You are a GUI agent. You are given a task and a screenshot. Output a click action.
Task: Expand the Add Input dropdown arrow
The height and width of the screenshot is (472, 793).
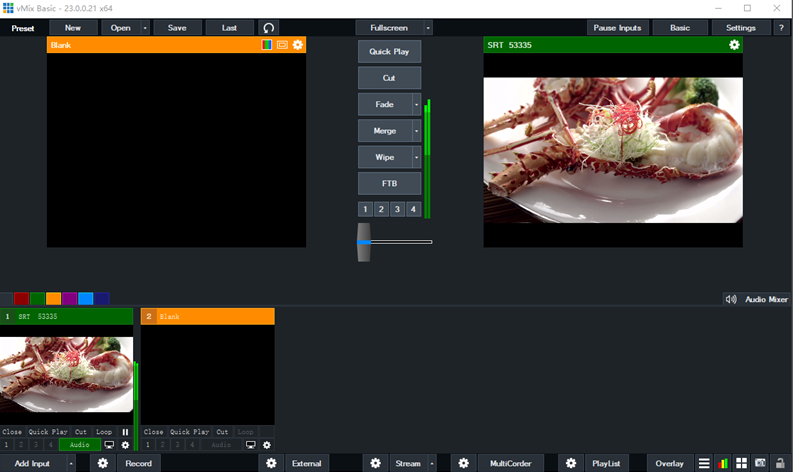[x=71, y=463]
